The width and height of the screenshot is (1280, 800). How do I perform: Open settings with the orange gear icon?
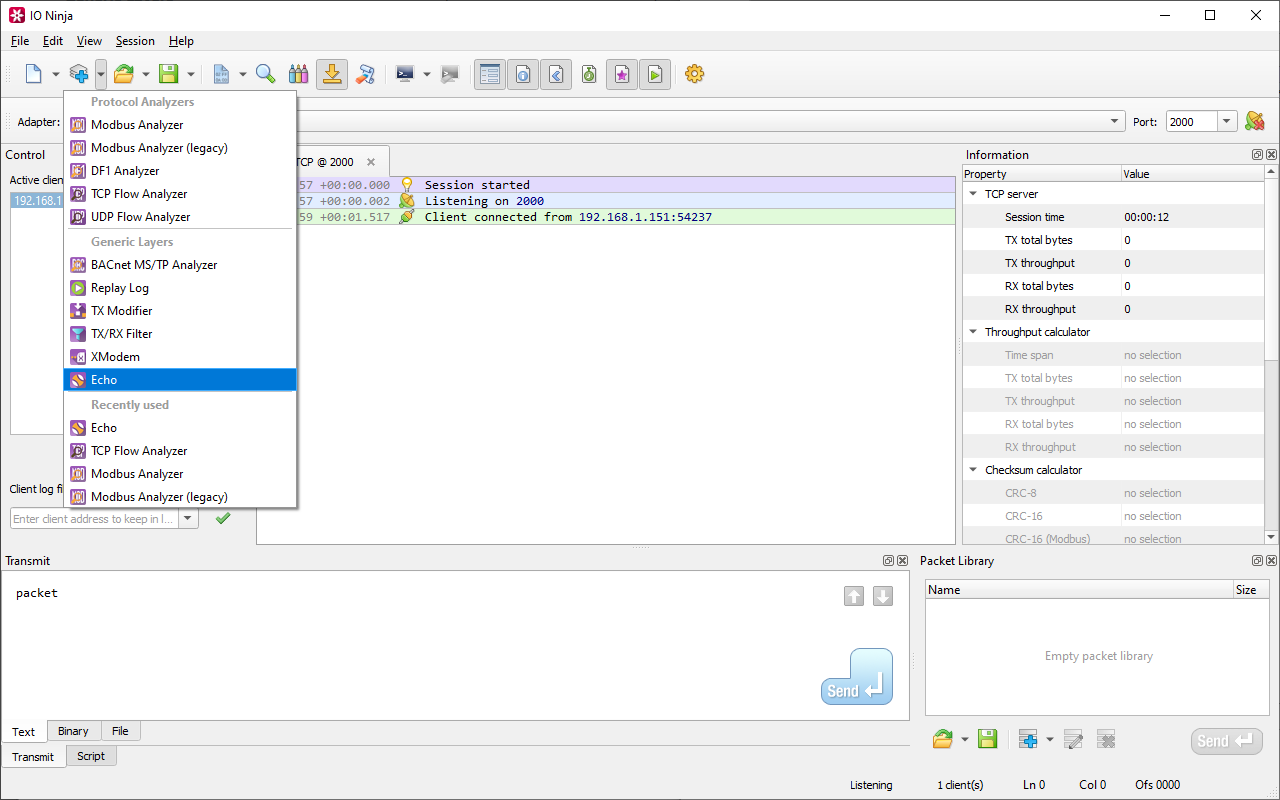point(695,74)
